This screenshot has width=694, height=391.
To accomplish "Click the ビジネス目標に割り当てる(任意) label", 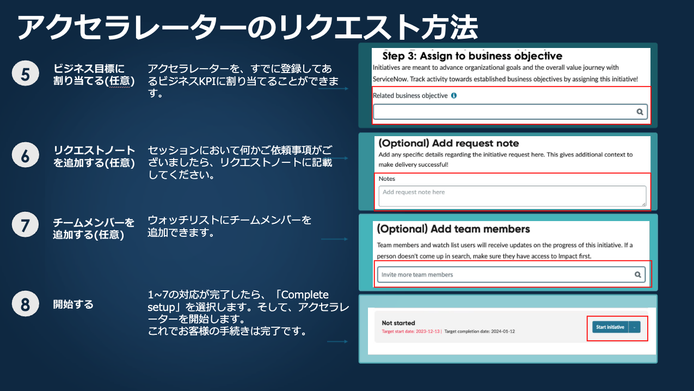I will pyautogui.click(x=94, y=74).
